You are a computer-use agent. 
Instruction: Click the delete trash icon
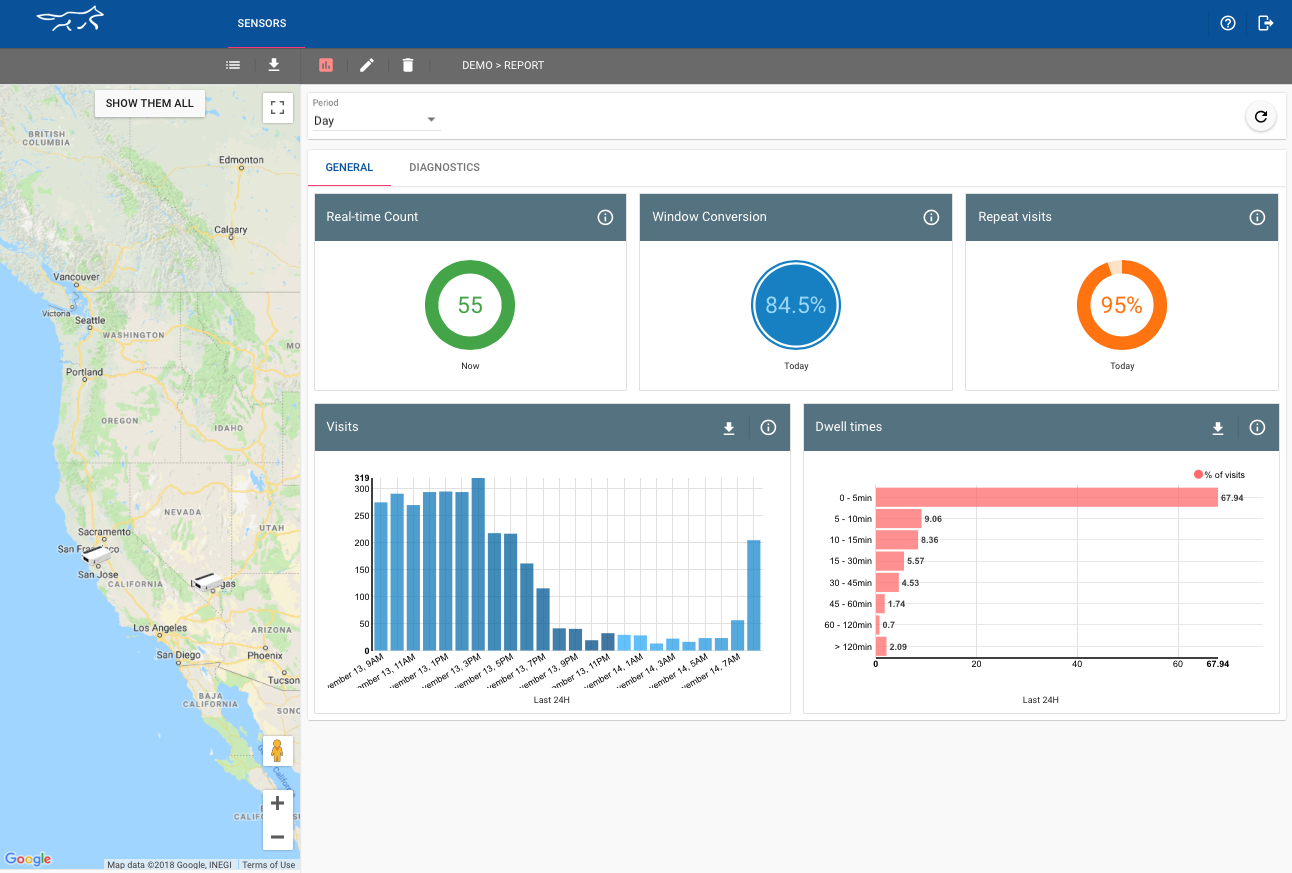click(x=408, y=65)
